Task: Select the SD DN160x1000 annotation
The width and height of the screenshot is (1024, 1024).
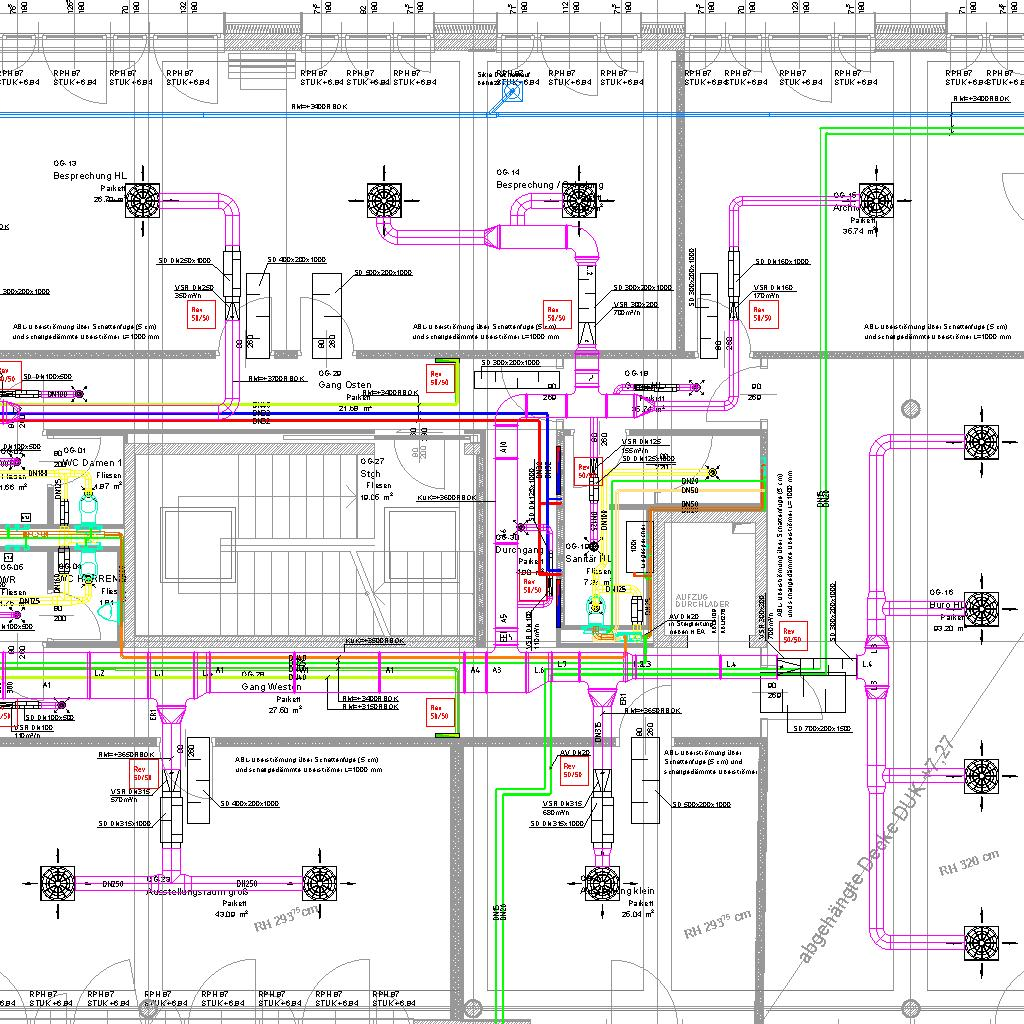Action: pos(781,262)
